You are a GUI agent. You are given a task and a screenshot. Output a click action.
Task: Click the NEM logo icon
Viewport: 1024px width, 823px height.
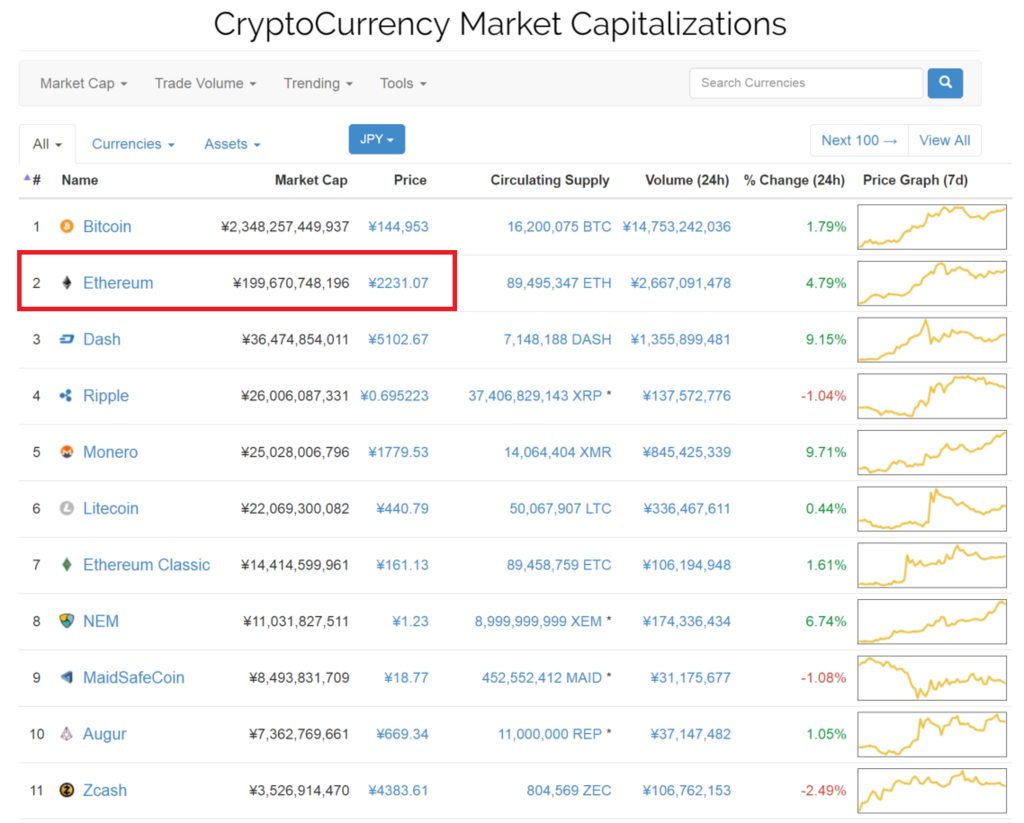pos(67,621)
